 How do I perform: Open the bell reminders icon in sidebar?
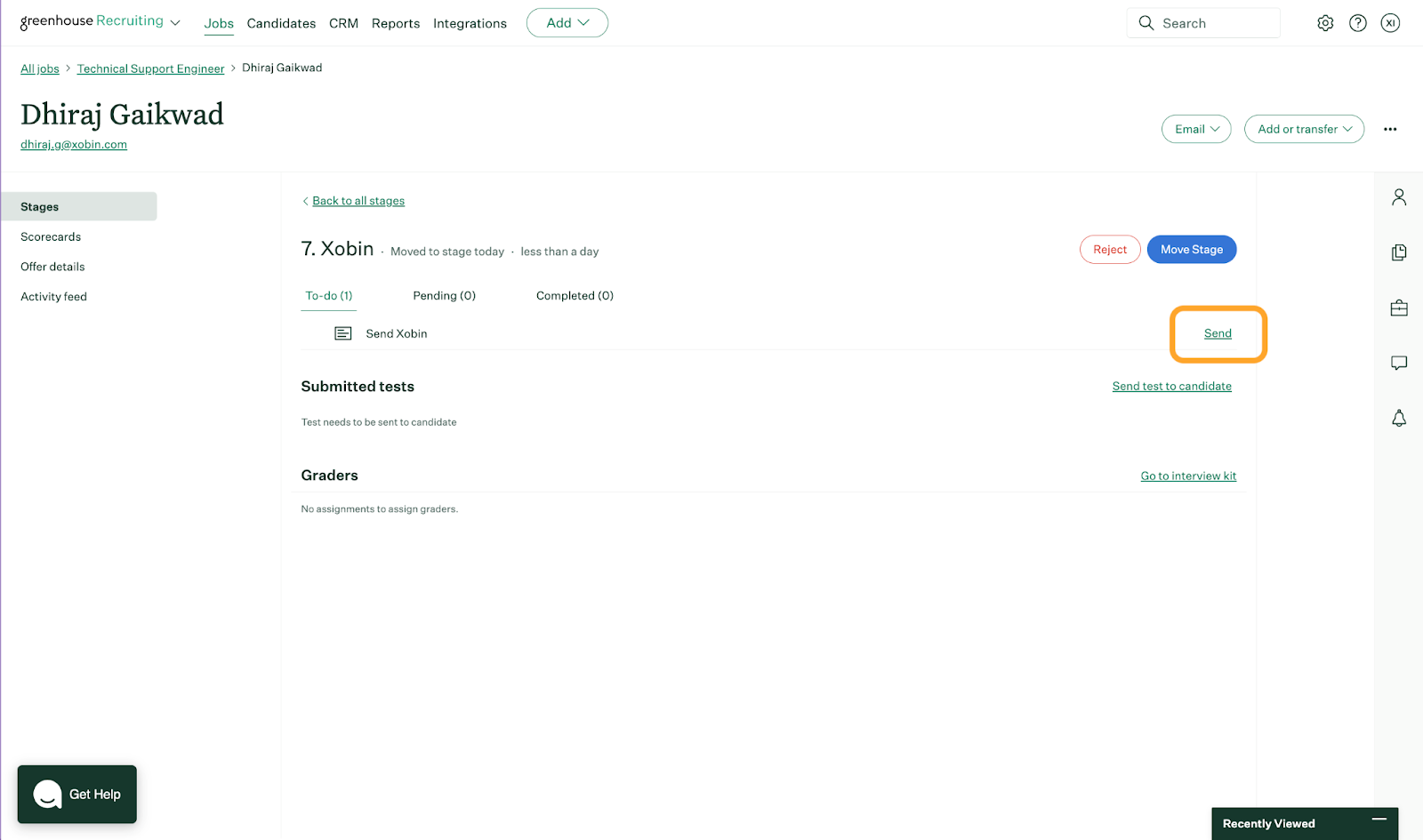coord(1399,418)
